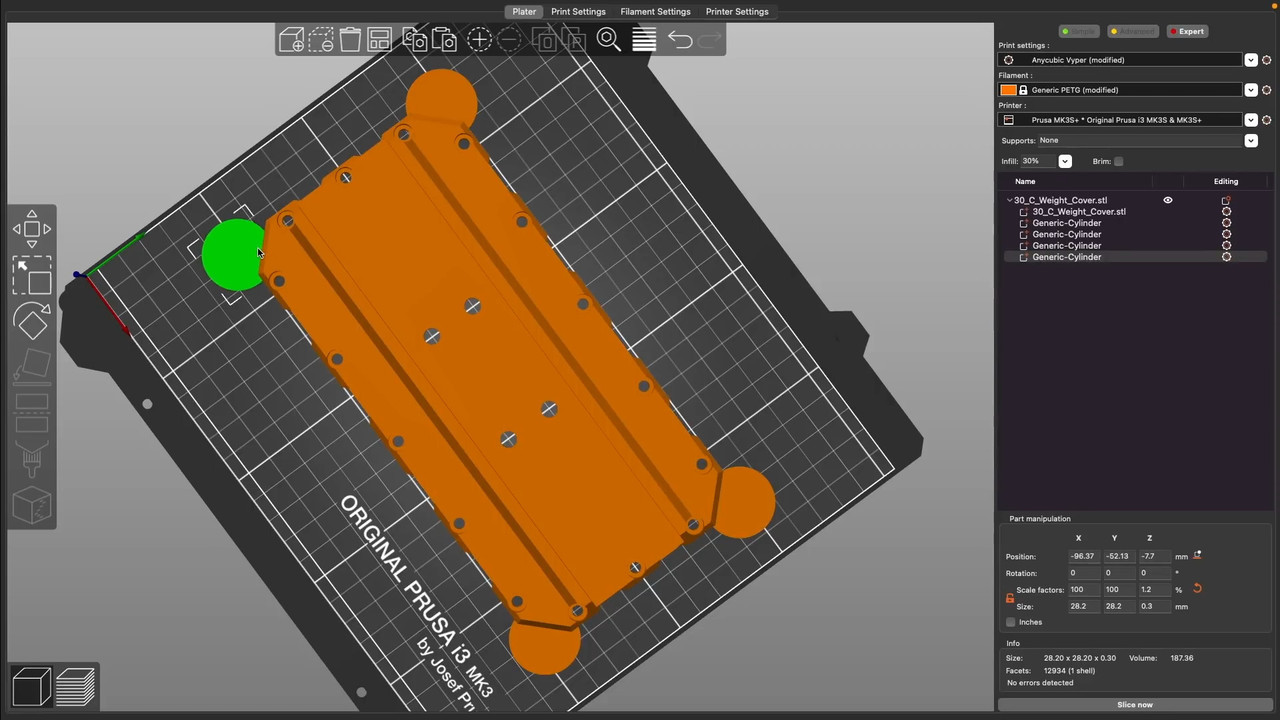Select the Scale gizmo tool
Viewport: 1280px width, 720px height.
pyautogui.click(x=32, y=275)
